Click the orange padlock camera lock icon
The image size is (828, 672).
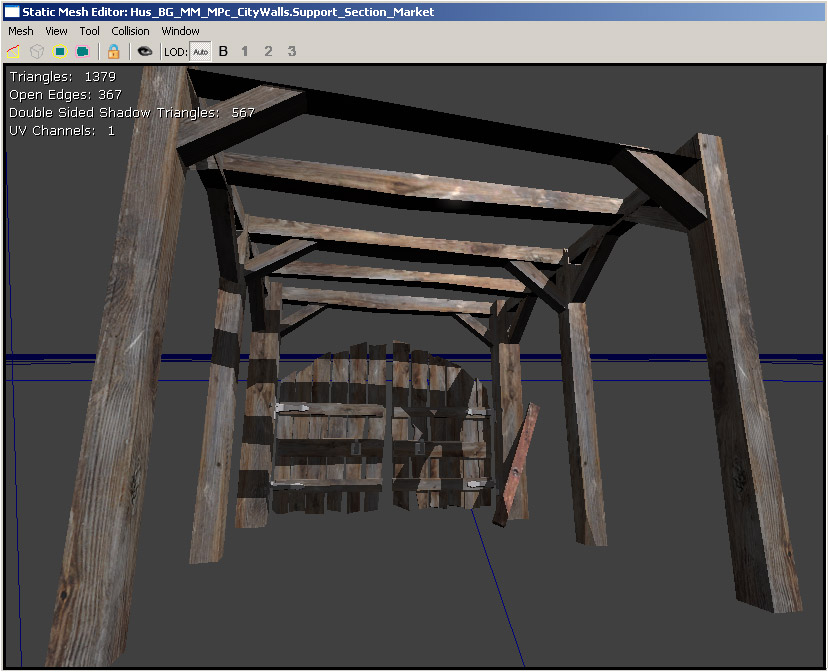tap(113, 51)
